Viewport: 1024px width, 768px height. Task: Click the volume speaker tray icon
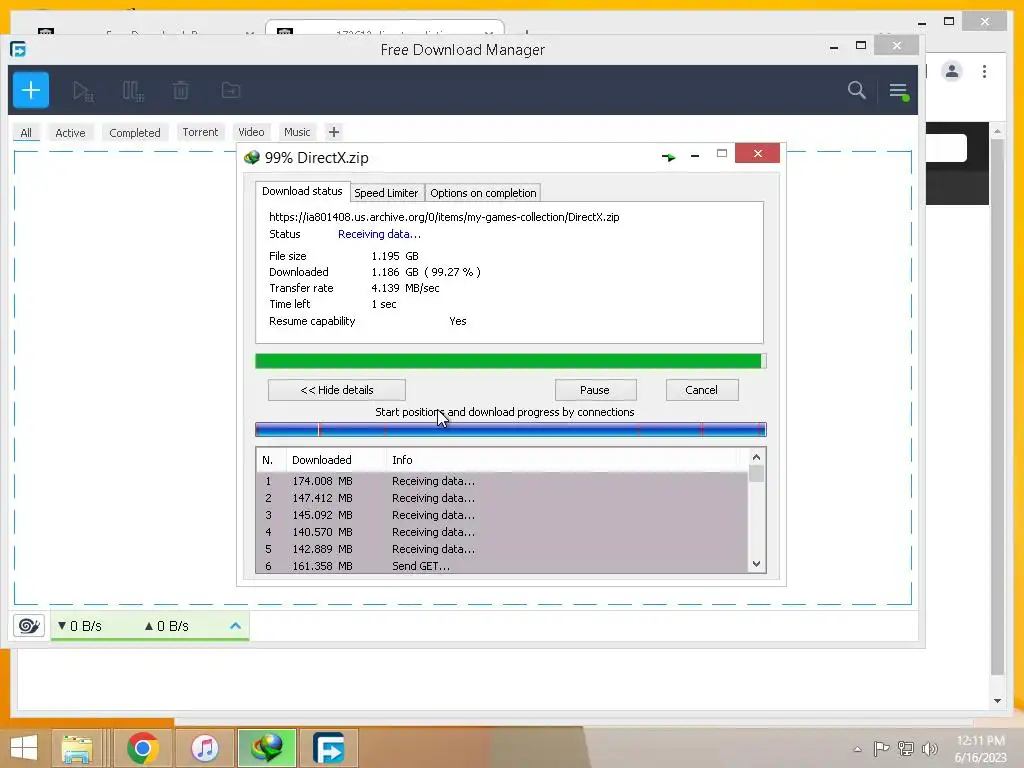pyautogui.click(x=929, y=748)
